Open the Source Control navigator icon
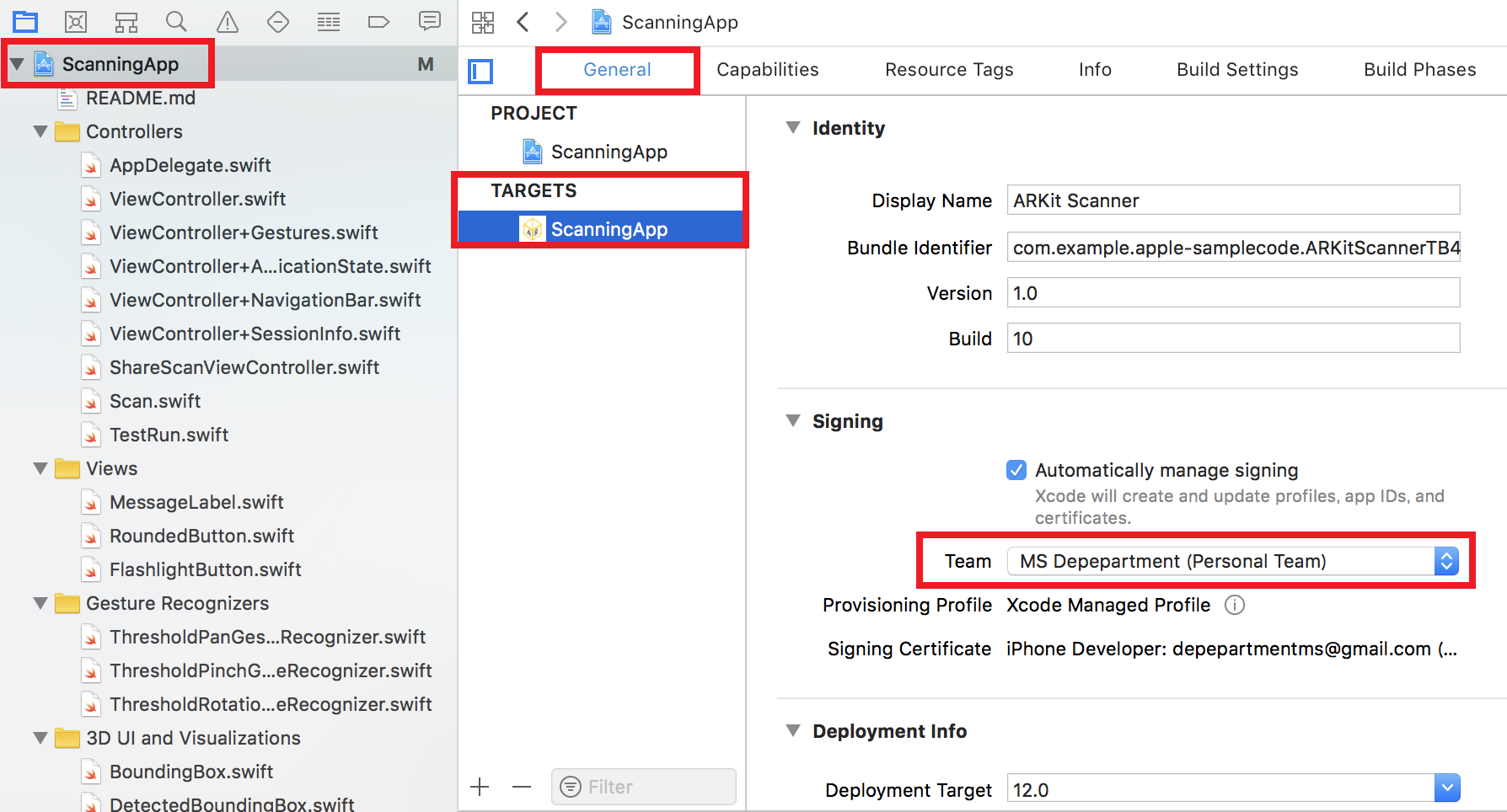The image size is (1507, 812). click(x=76, y=22)
